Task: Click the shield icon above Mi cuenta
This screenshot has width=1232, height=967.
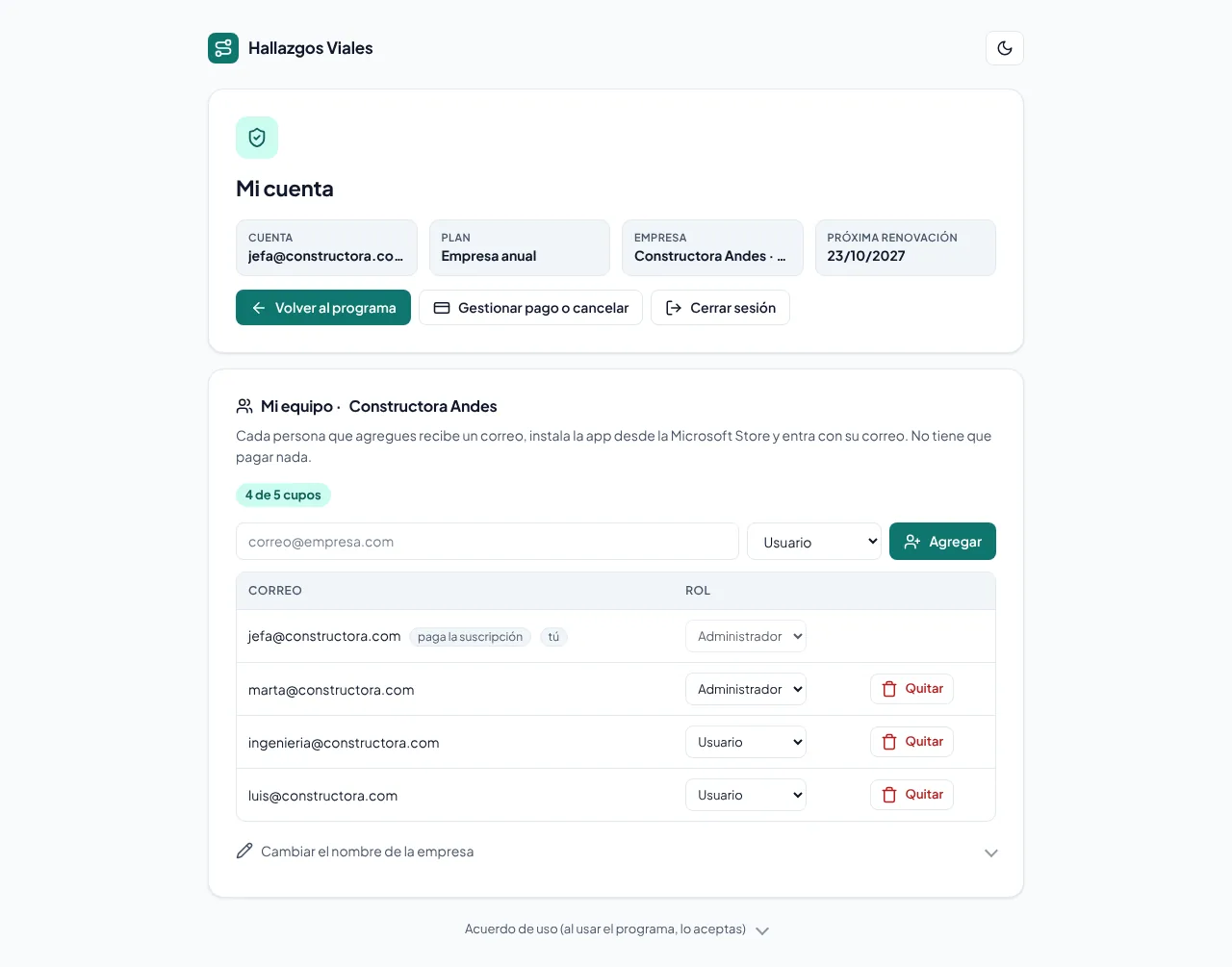Action: click(x=257, y=138)
